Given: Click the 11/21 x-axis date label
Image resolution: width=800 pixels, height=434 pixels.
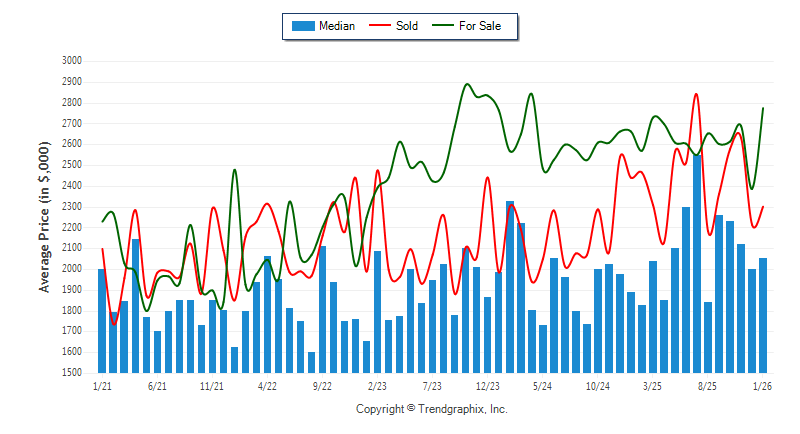Looking at the screenshot, I should click(x=212, y=385).
